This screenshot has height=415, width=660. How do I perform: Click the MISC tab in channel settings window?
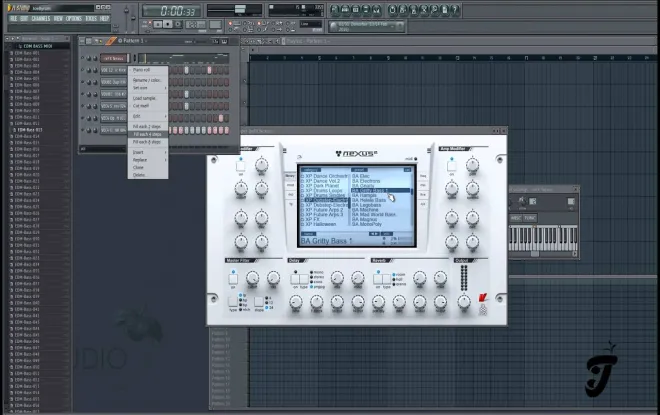click(516, 218)
